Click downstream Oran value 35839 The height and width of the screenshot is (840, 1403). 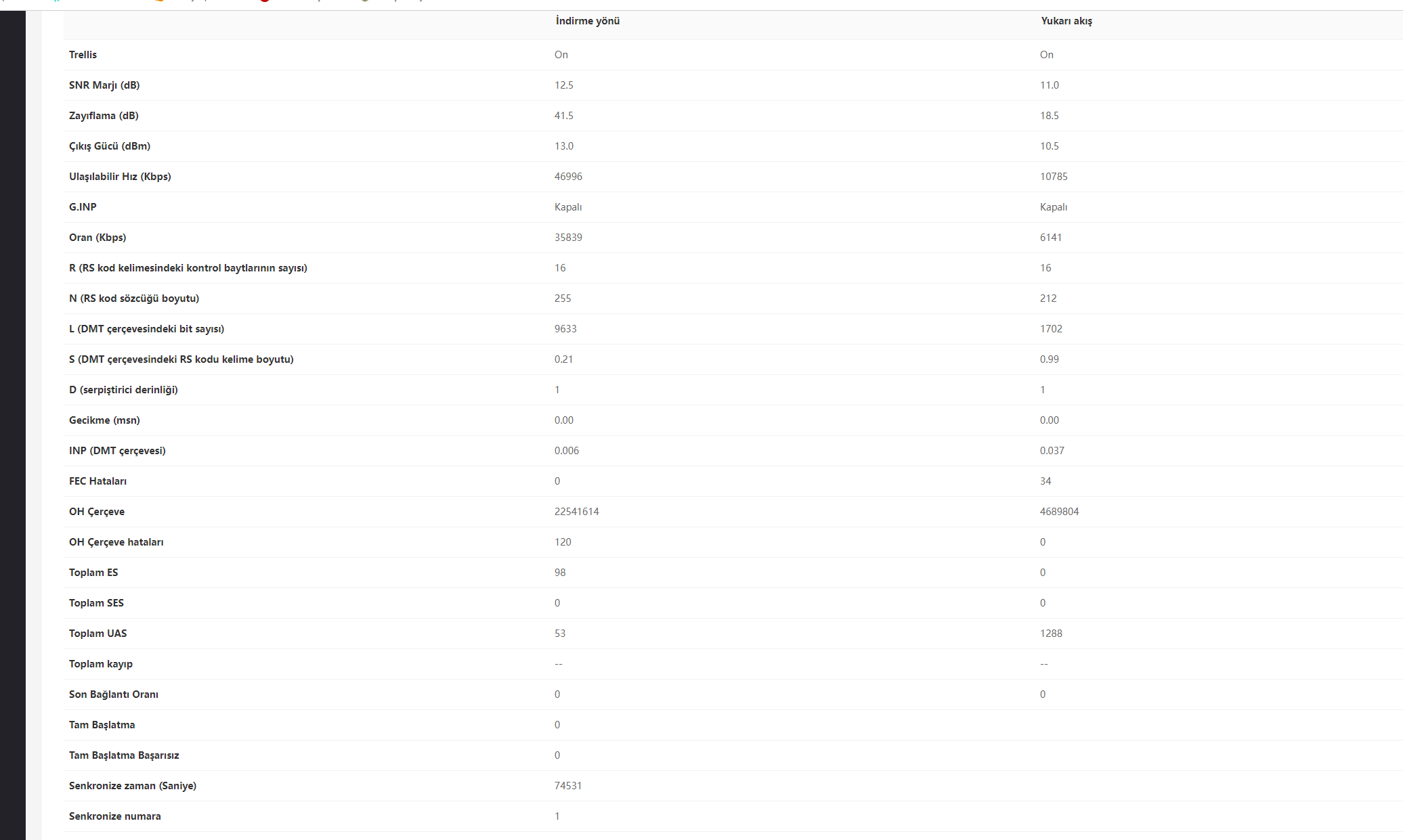568,238
